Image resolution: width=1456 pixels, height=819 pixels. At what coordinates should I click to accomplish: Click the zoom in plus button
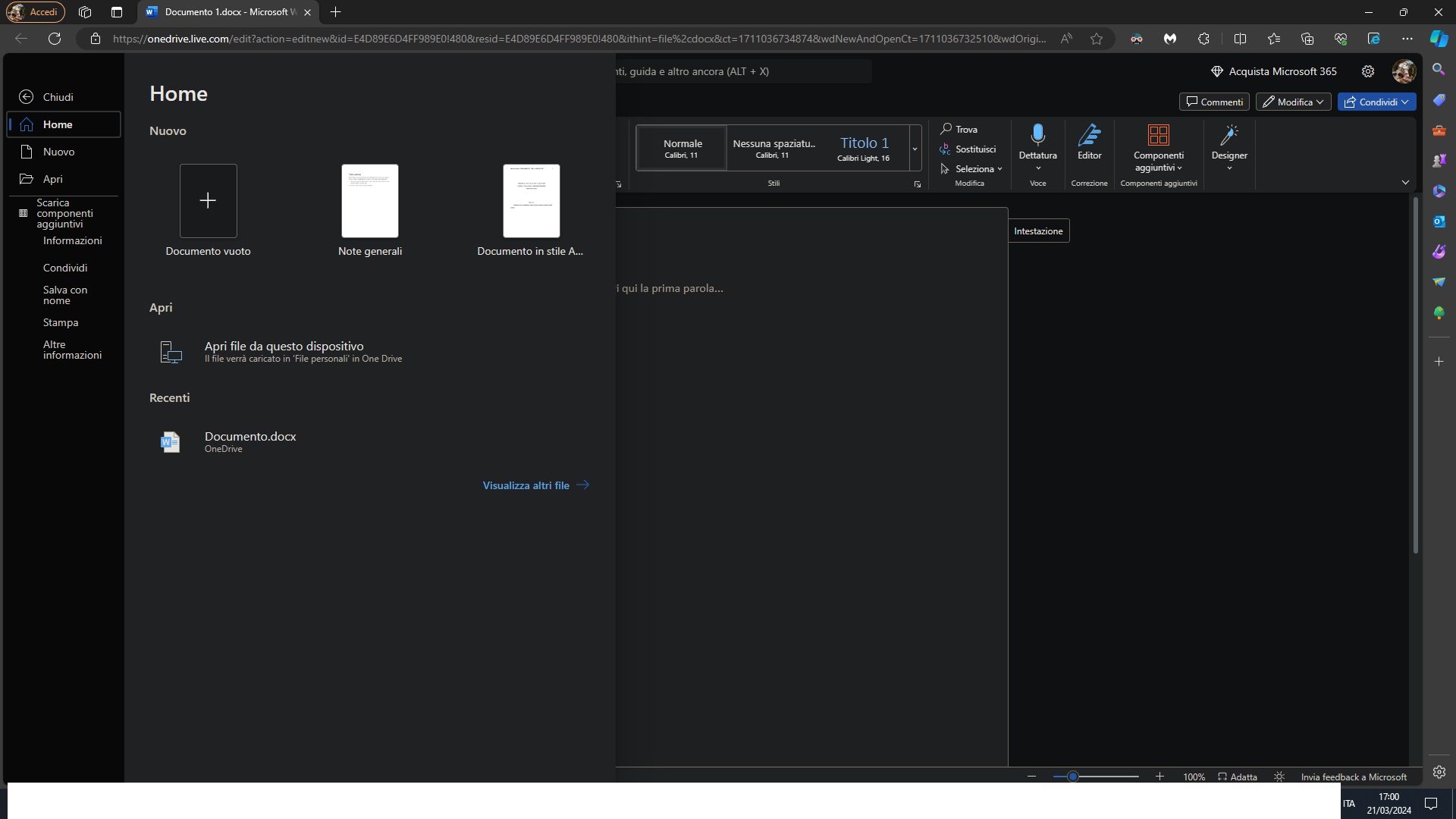[1159, 777]
